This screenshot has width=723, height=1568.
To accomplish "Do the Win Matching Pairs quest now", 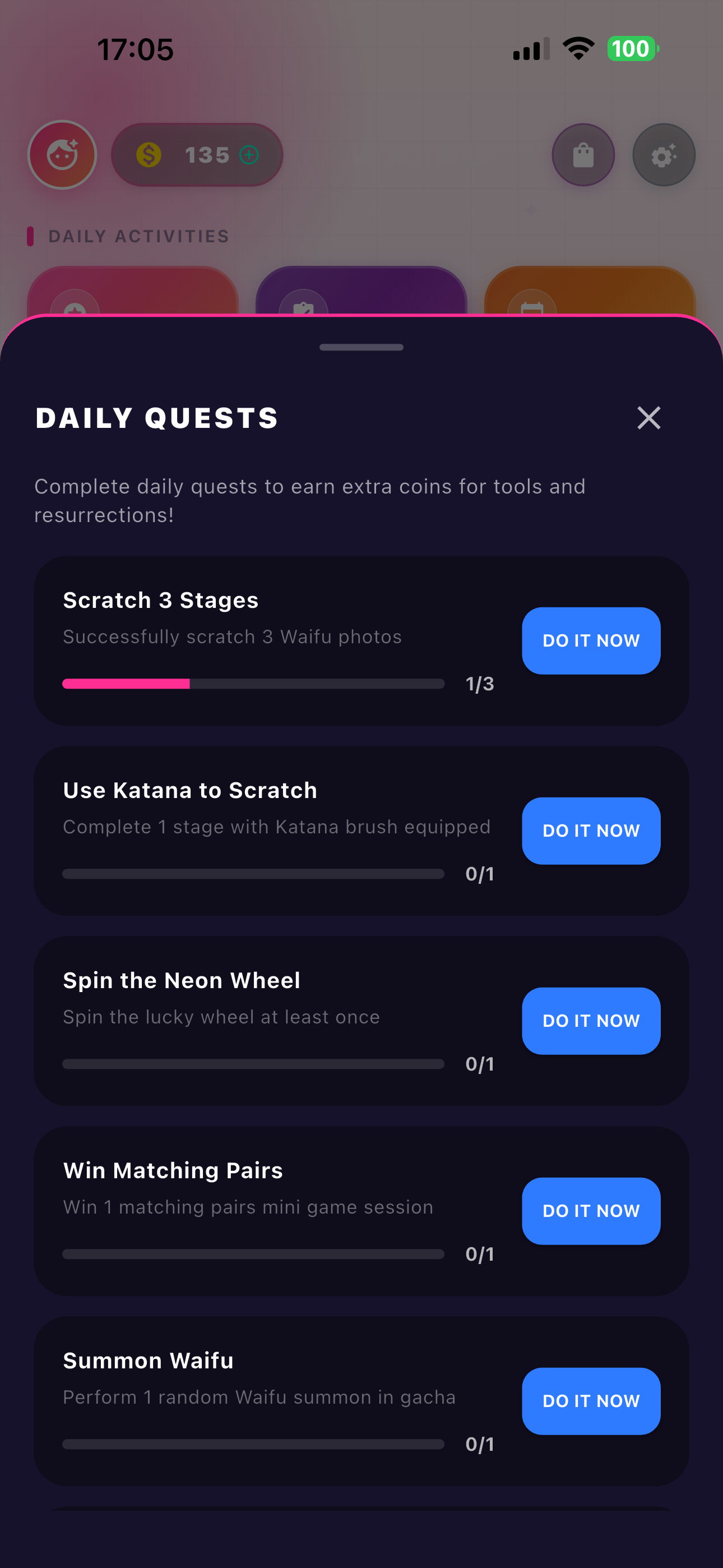I will tap(591, 1211).
